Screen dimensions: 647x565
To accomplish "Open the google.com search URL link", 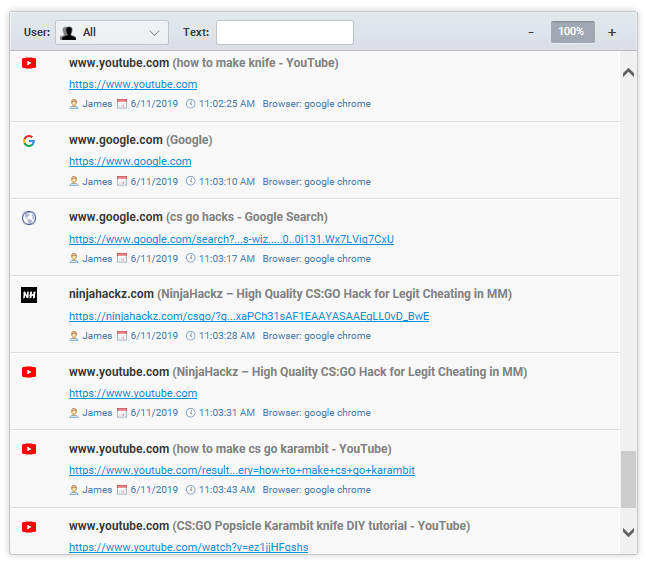I will pos(231,239).
